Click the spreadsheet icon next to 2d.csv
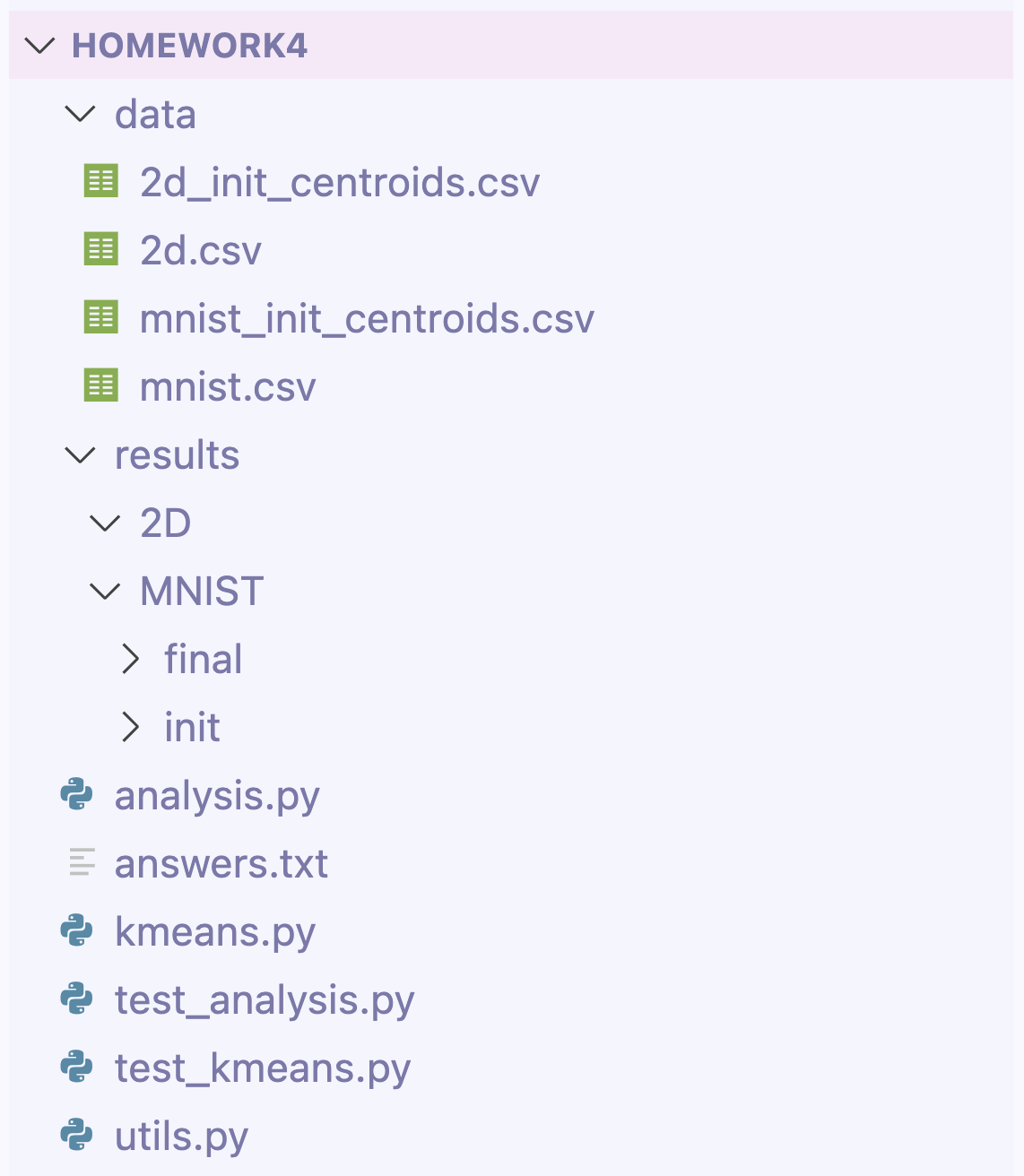Image resolution: width=1024 pixels, height=1176 pixels. pos(100,249)
